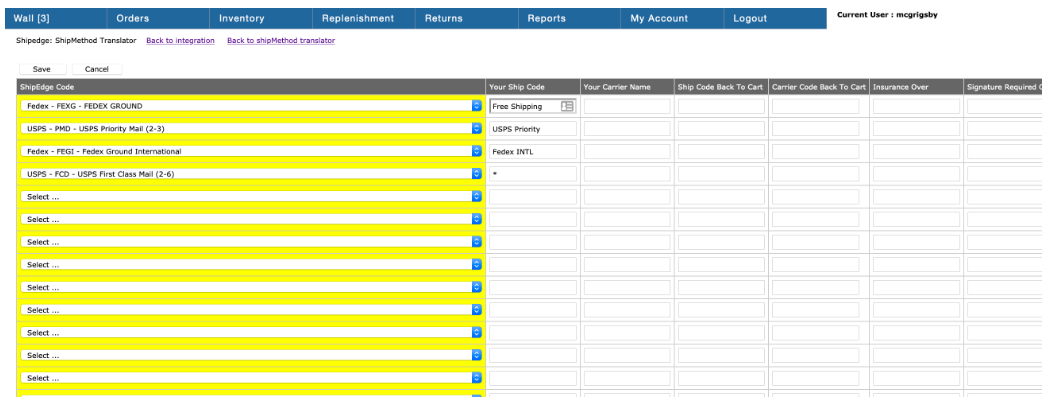Image resolution: width=1050 pixels, height=408 pixels.
Task: Click Carrier Code Back To Cart field for Fedex INTL
Action: click(x=816, y=151)
